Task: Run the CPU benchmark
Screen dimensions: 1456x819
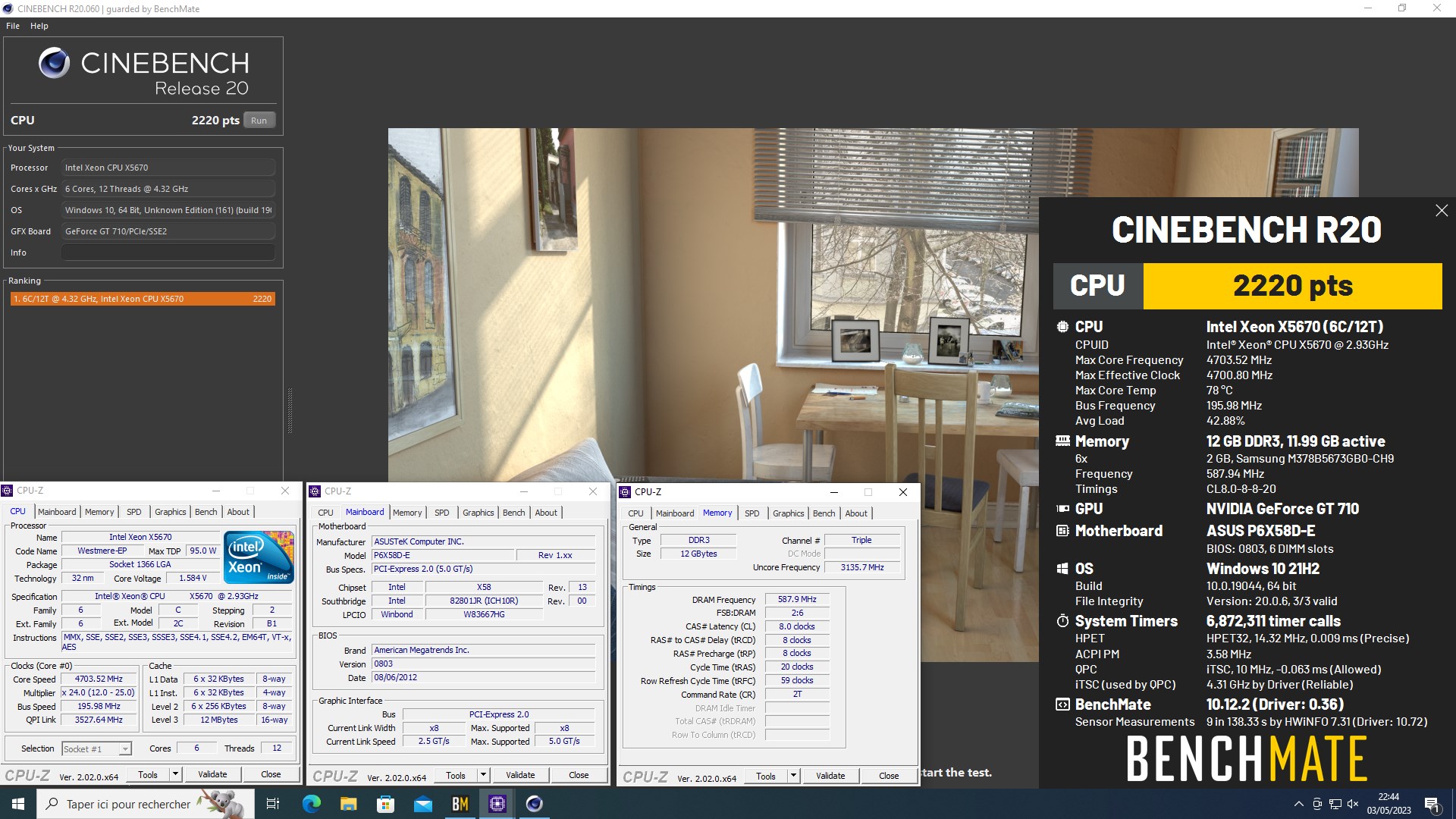Action: click(x=259, y=121)
